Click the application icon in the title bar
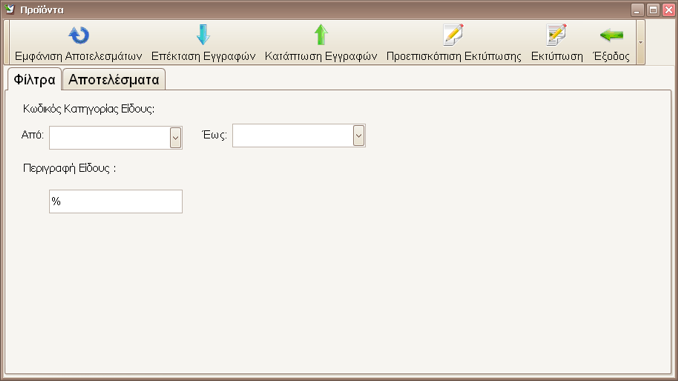The width and height of the screenshot is (678, 381). click(10, 9)
